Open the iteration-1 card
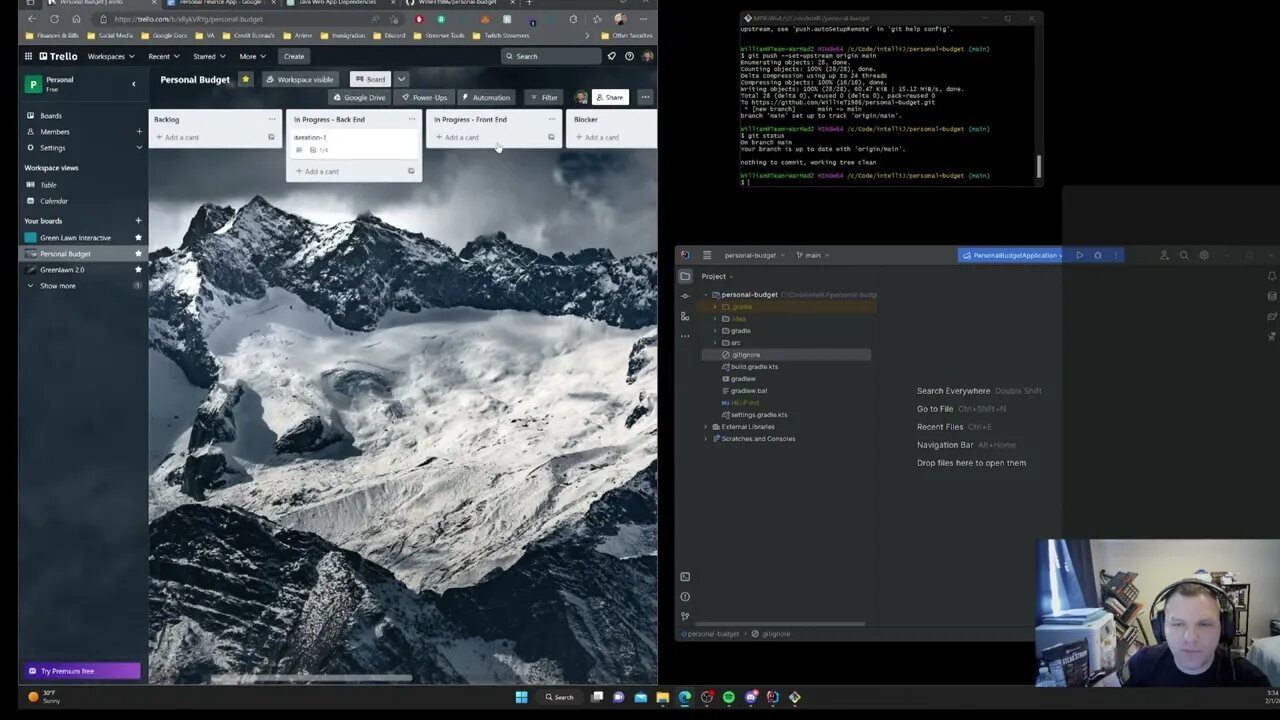 point(354,143)
